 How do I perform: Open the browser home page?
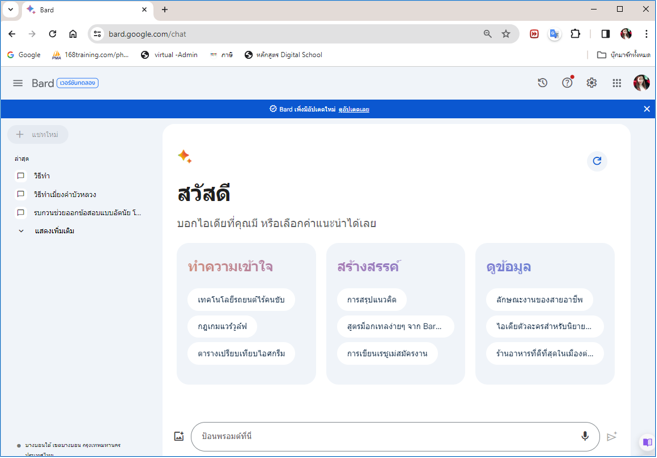click(x=73, y=34)
